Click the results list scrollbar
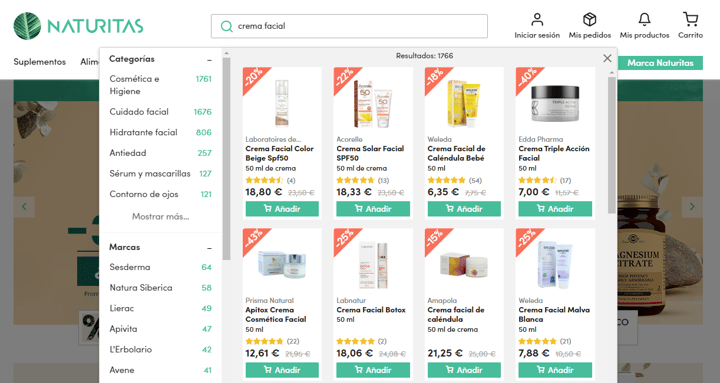 (611, 145)
